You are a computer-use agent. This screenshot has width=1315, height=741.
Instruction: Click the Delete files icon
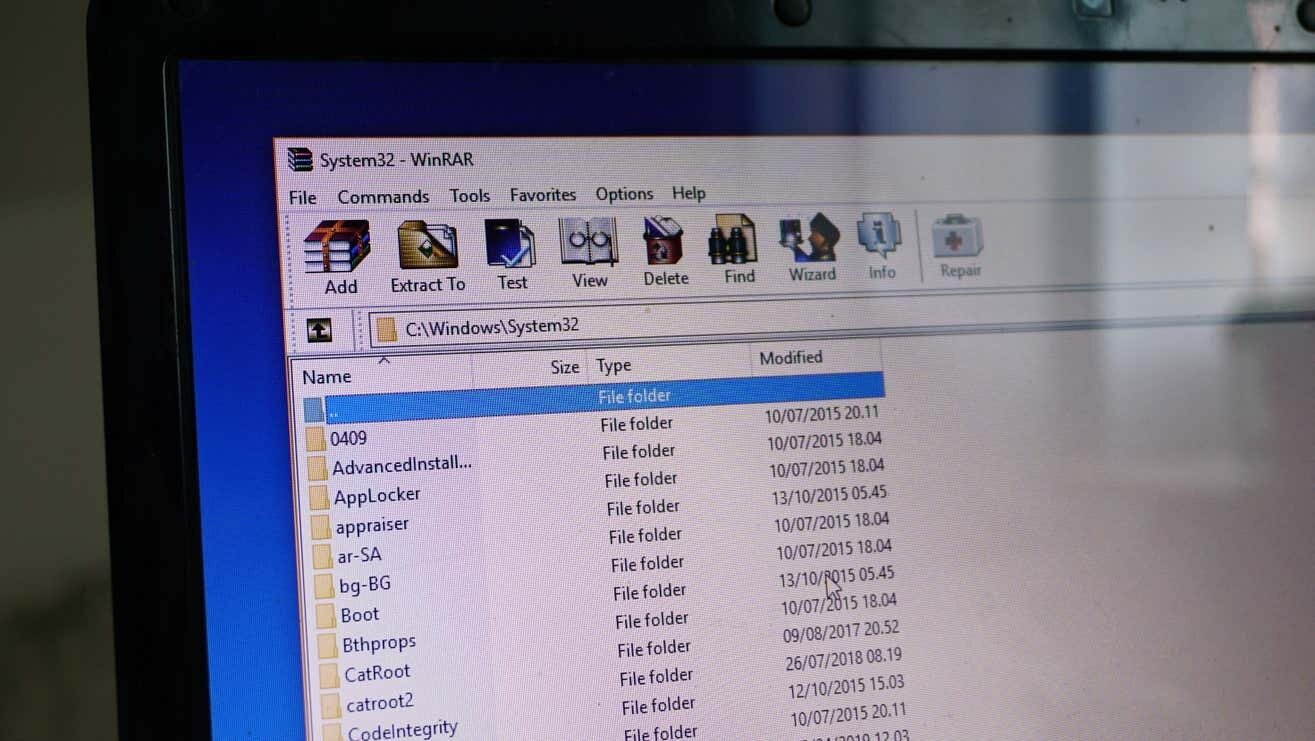tap(663, 241)
